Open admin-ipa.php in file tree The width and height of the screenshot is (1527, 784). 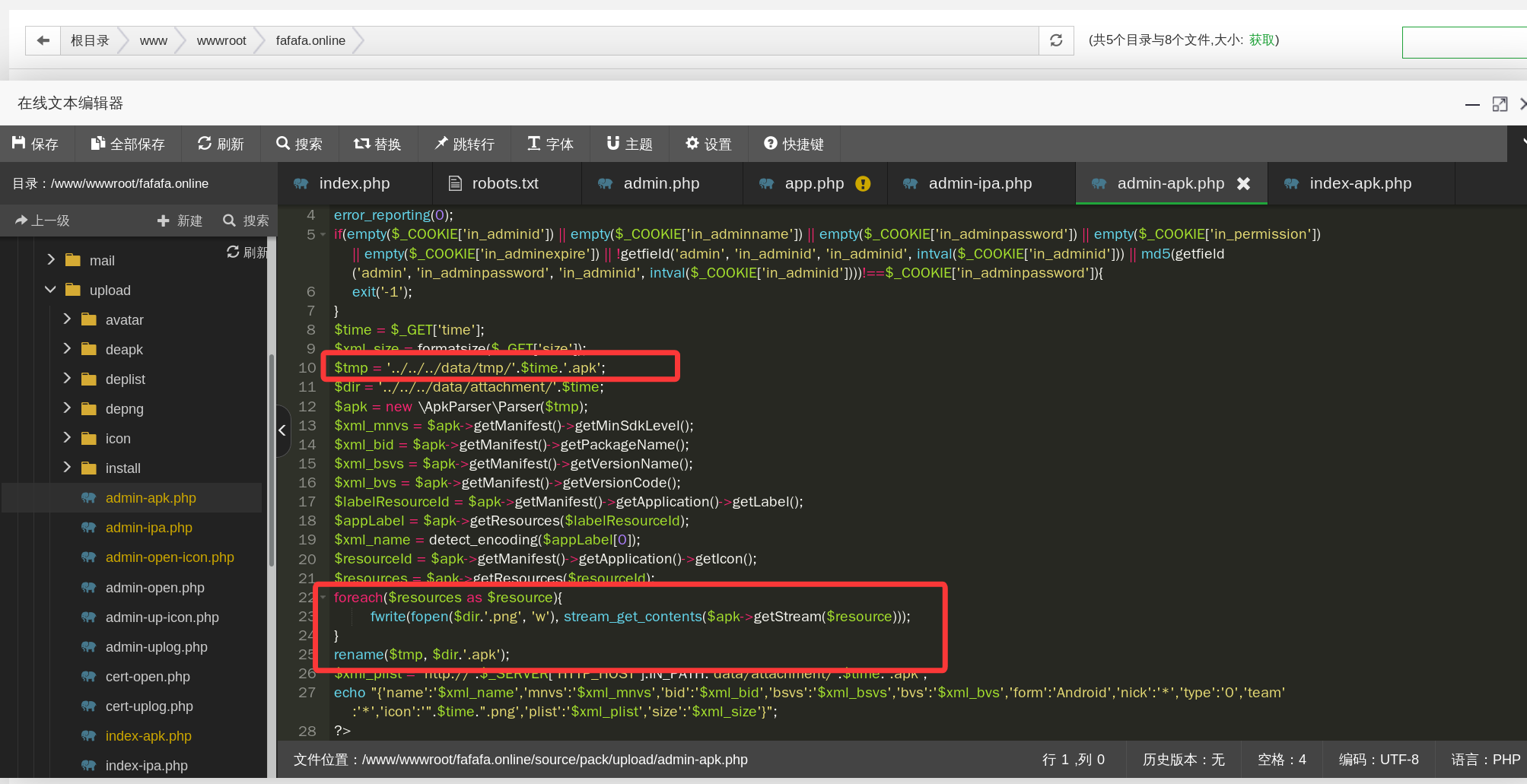point(149,528)
